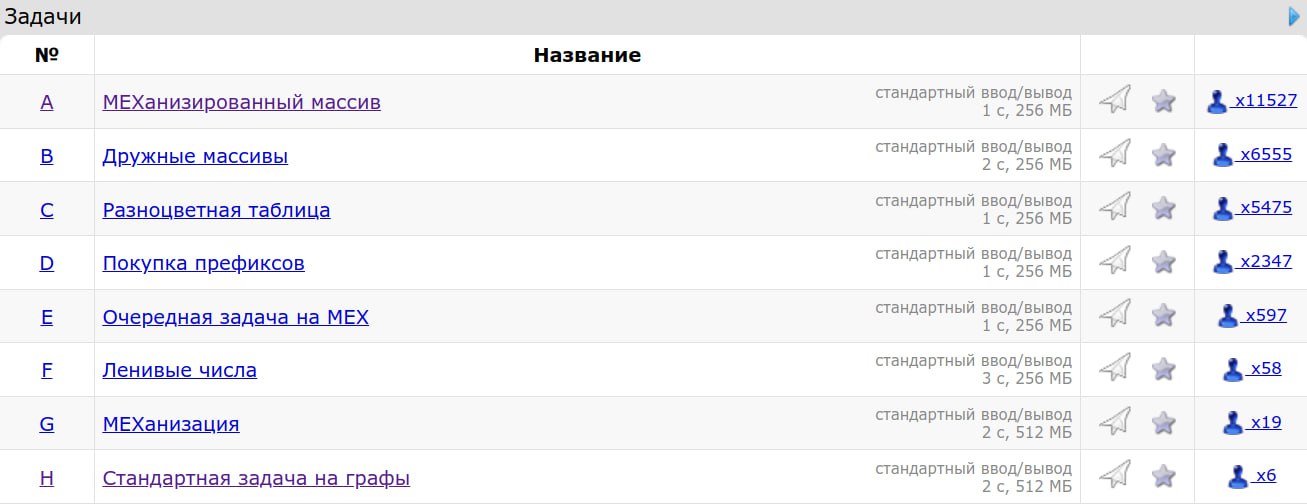
Task: Click the submit paper-plane icon for problem H
Action: (1114, 475)
